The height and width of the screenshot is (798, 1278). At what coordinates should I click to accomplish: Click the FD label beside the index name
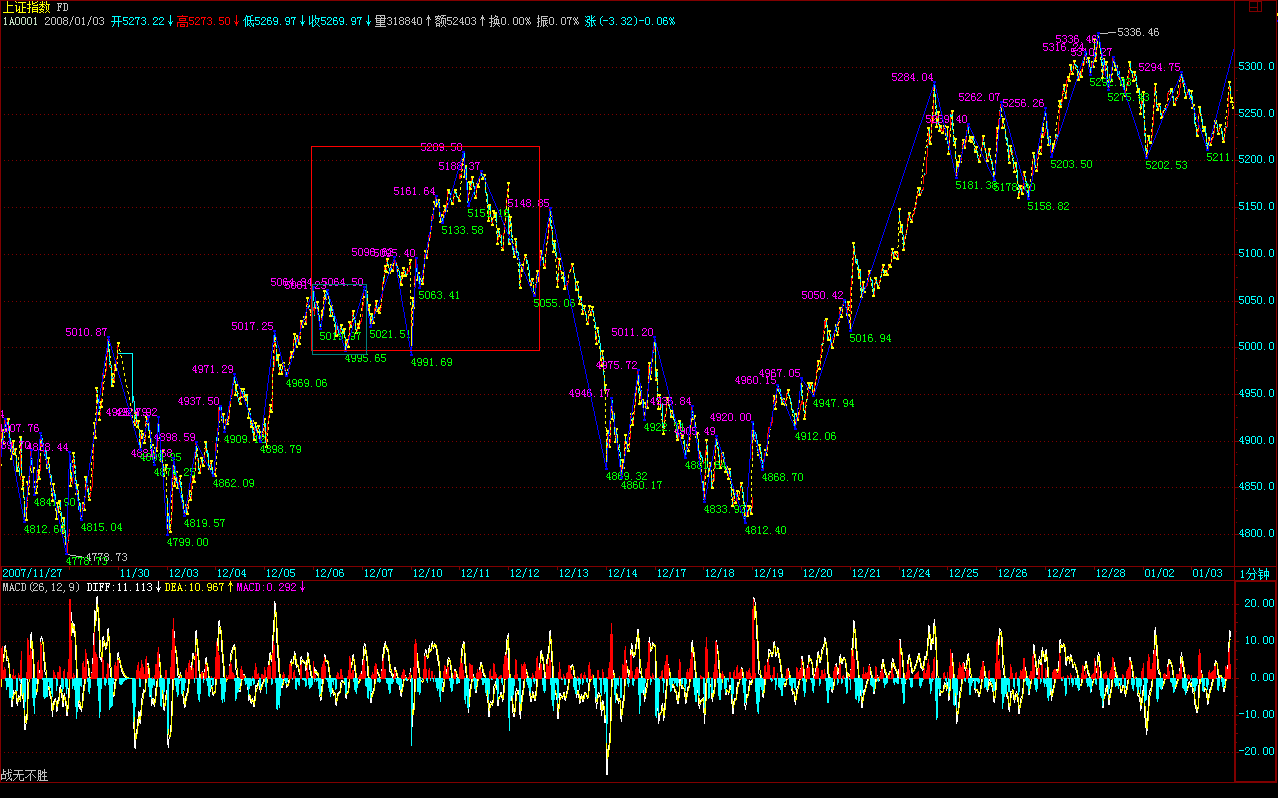pos(63,7)
